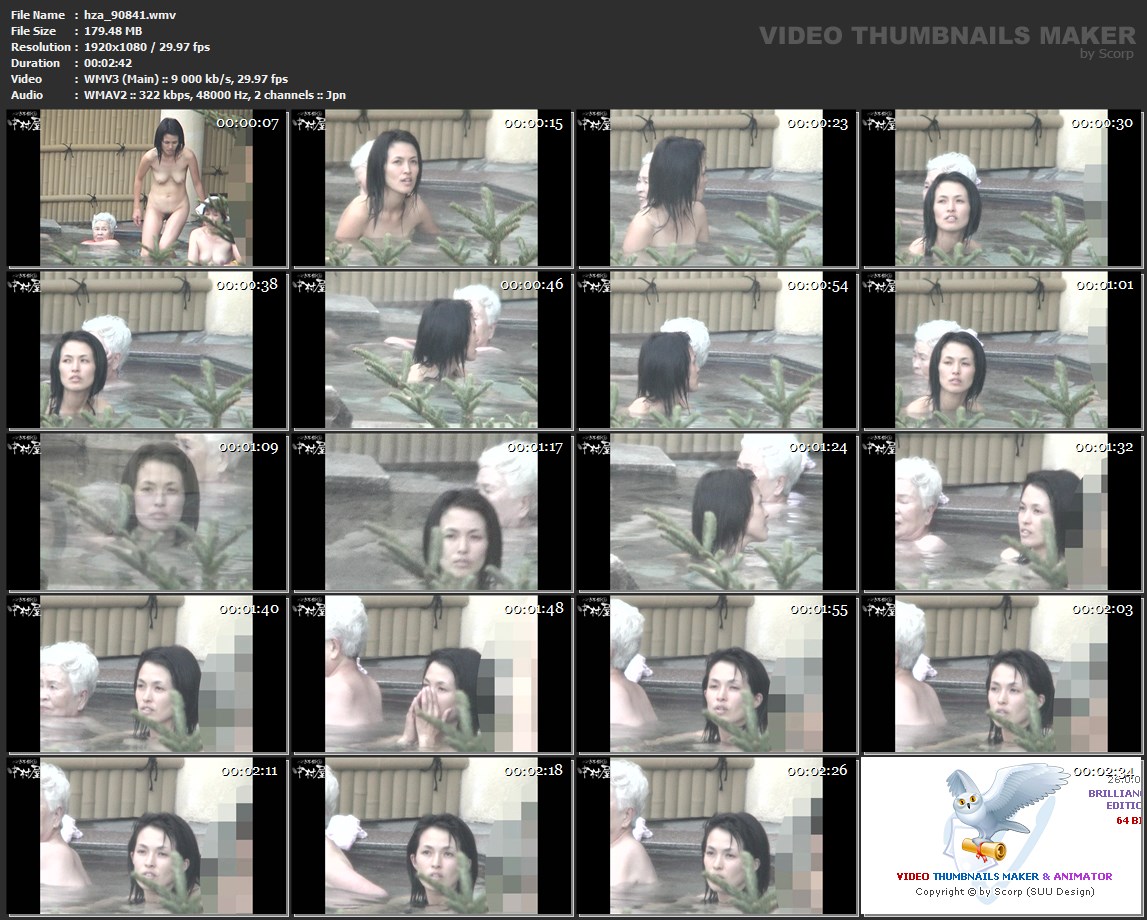This screenshot has width=1147, height=920.
Task: Click the VIDEO THUMBNAILS MAKER header title
Action: tap(947, 35)
